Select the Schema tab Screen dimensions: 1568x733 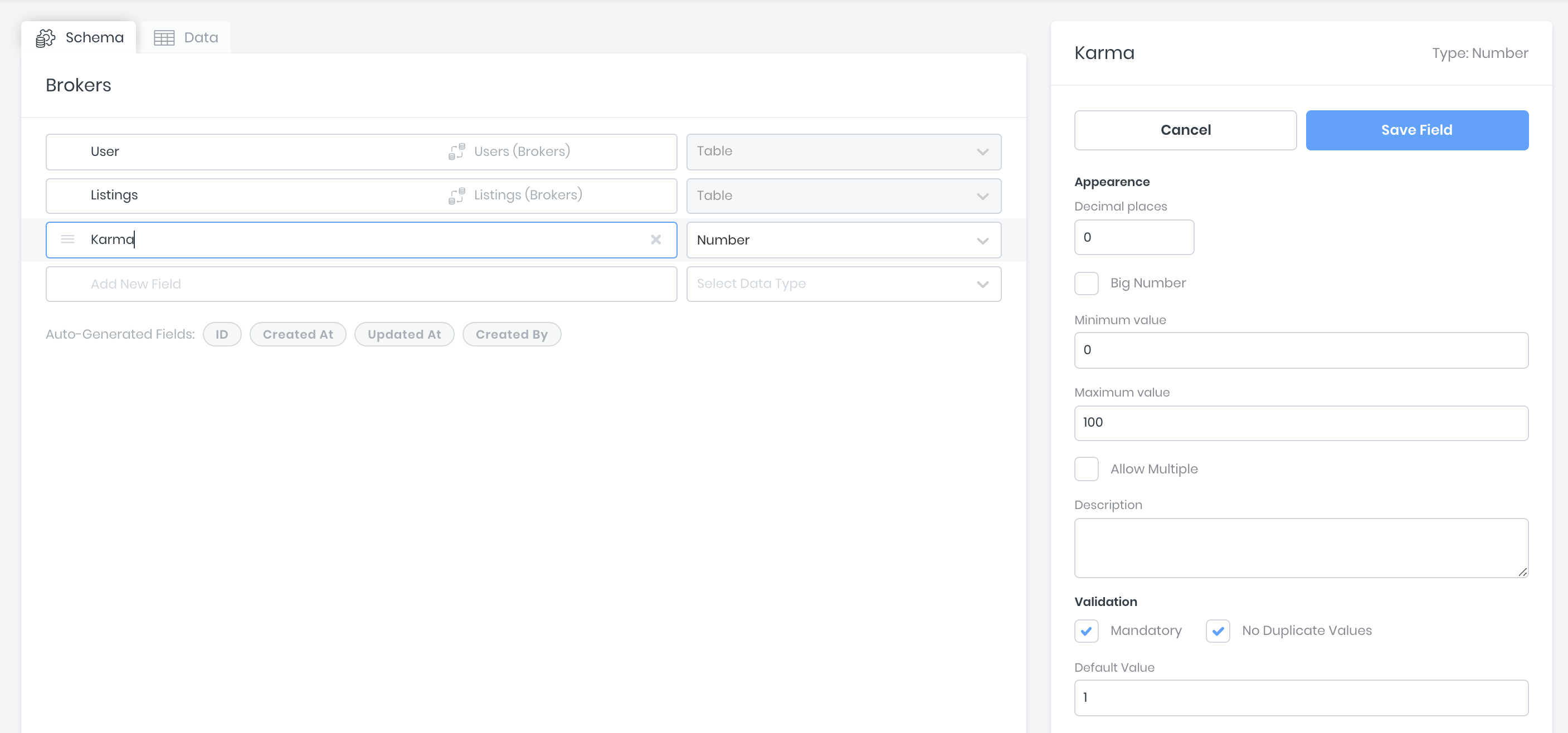coord(79,38)
